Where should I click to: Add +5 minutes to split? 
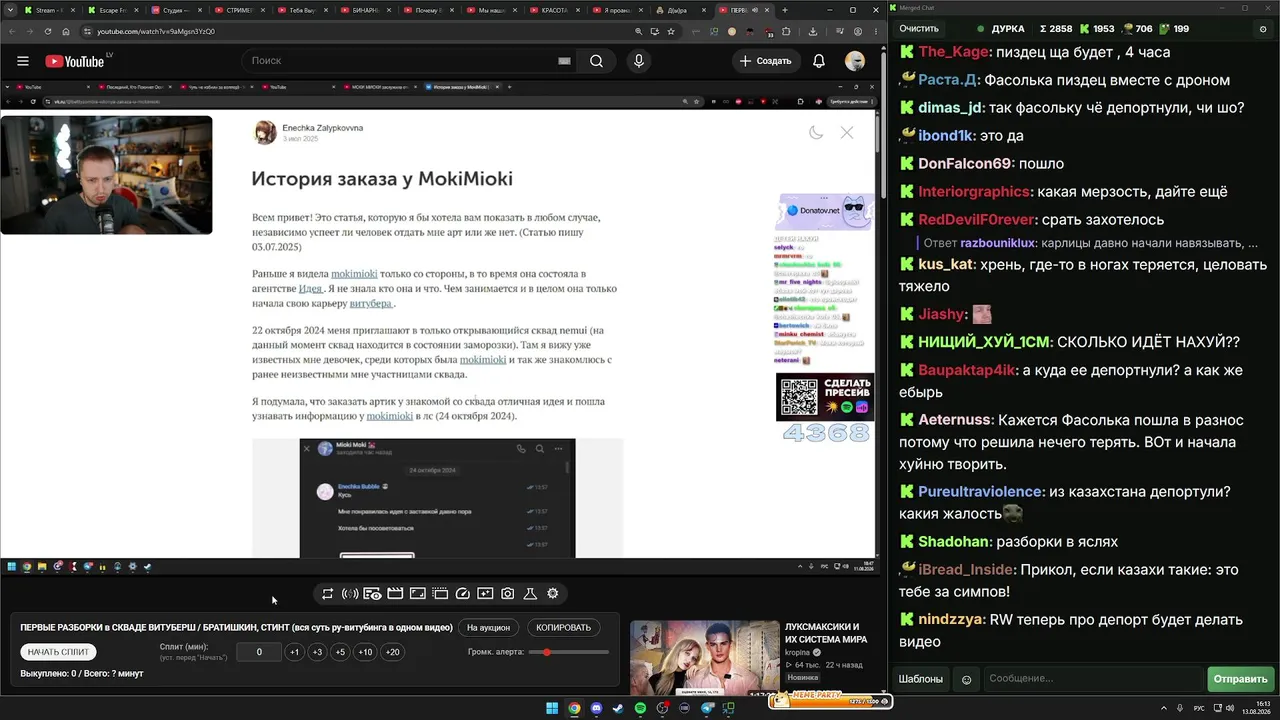340,652
